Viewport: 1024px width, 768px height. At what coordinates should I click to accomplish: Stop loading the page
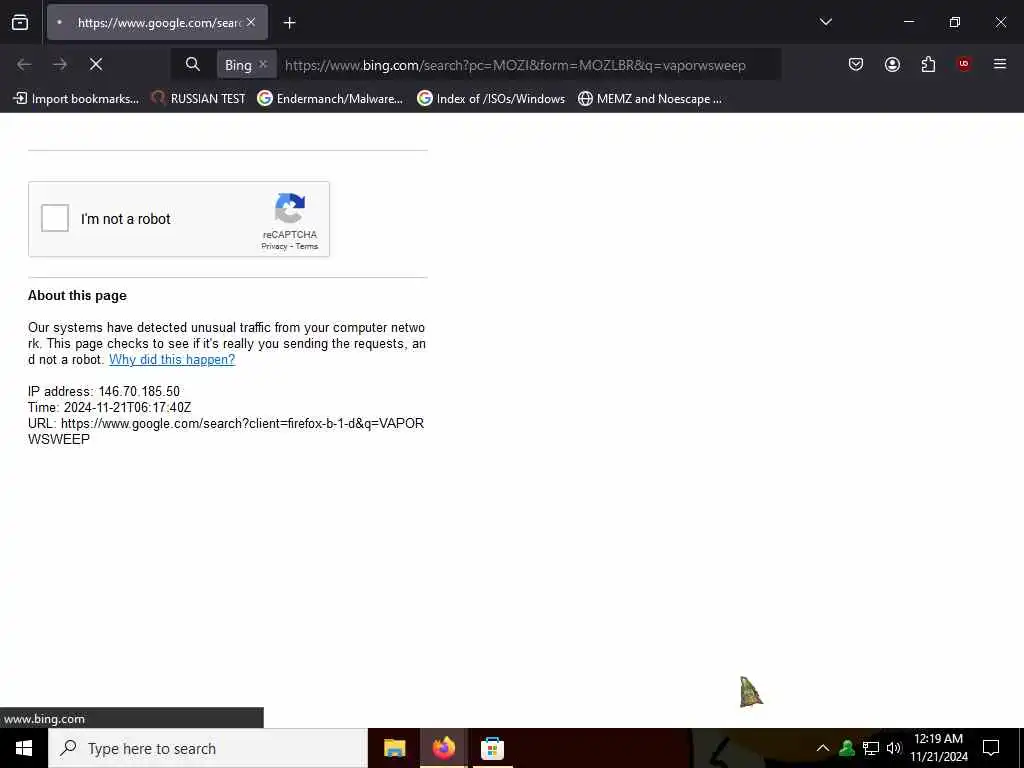[x=96, y=65]
